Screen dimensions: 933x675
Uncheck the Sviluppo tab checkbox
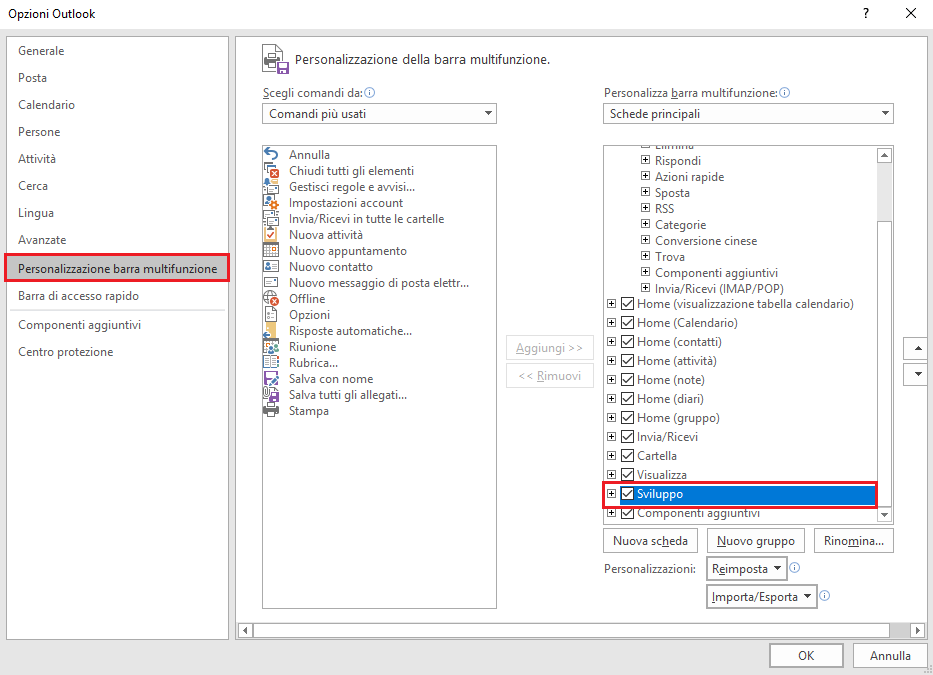tap(627, 493)
